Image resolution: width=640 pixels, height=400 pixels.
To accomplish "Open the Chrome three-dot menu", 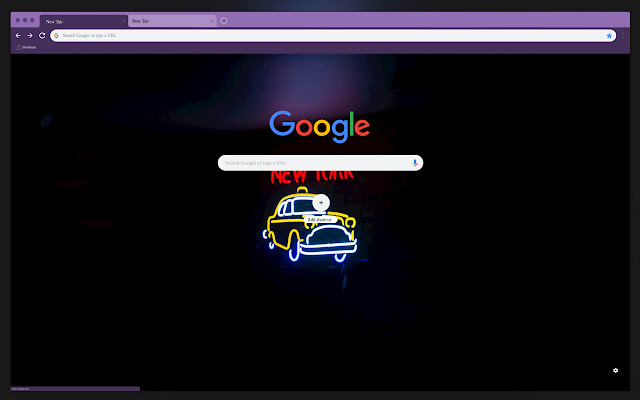I will coord(622,36).
